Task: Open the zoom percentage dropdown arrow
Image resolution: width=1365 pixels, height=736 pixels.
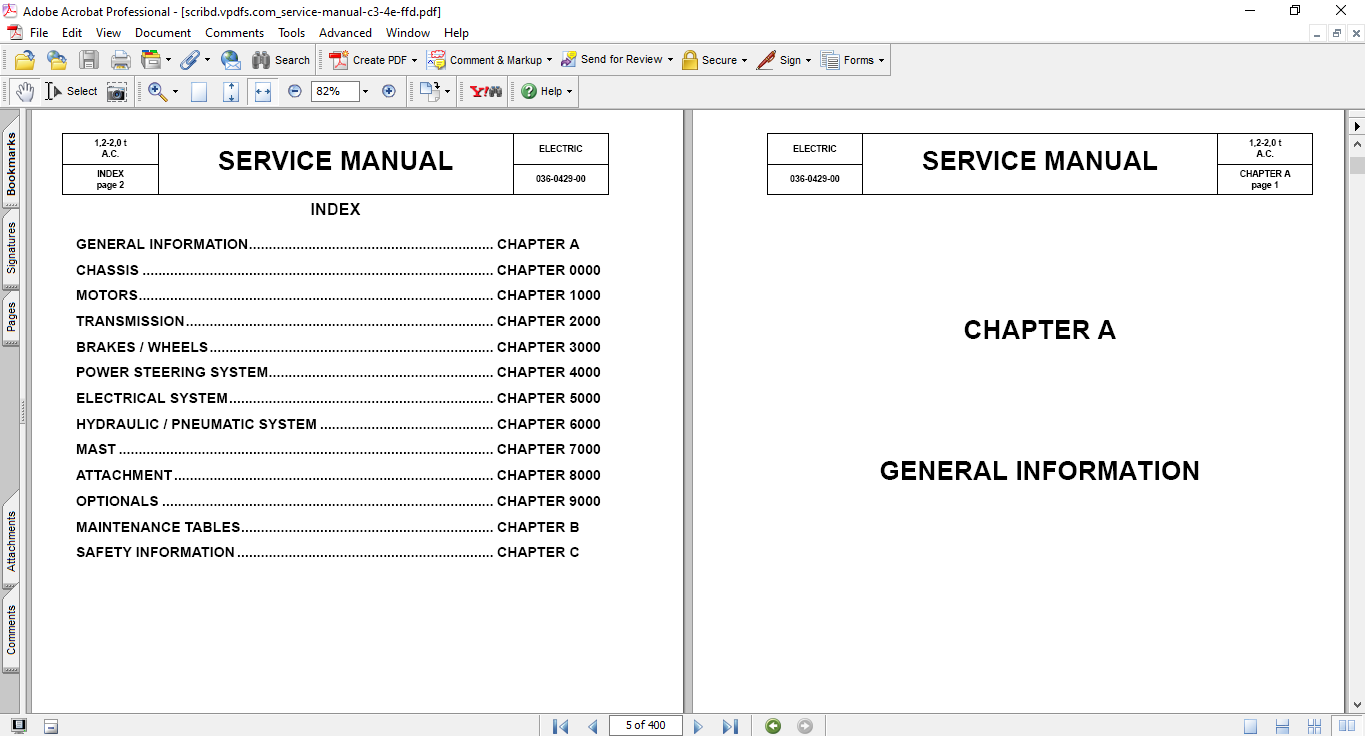Action: (365, 91)
